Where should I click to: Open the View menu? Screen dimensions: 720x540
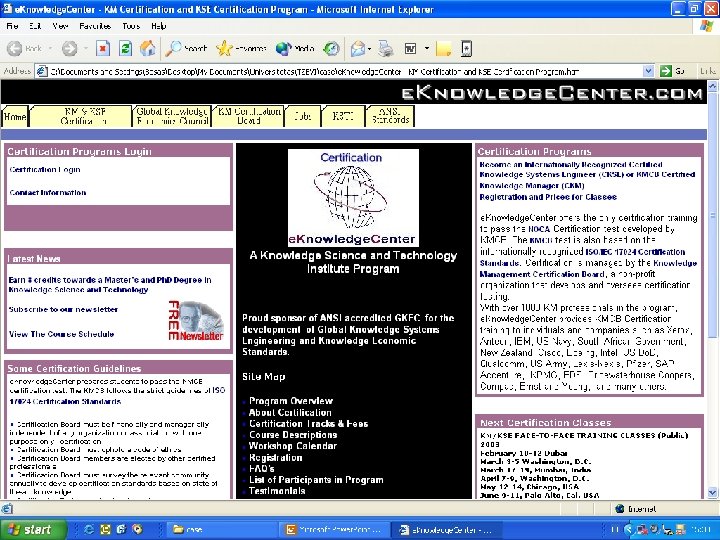click(x=60, y=26)
